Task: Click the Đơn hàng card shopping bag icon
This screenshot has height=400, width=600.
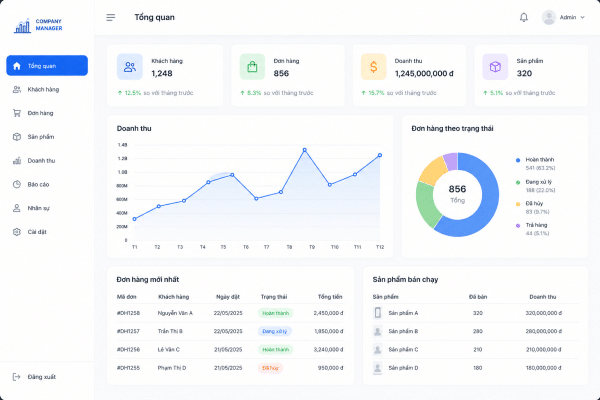Action: [x=252, y=67]
